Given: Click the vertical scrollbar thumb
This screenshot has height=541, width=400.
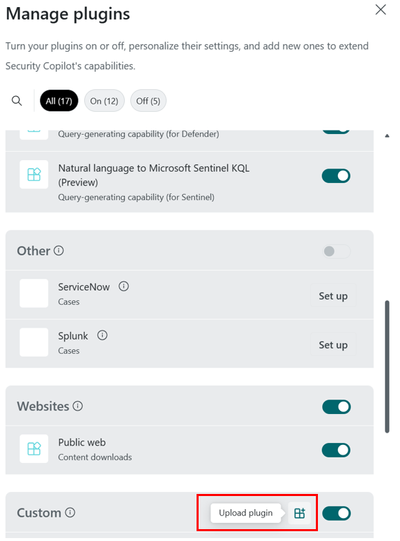Looking at the screenshot, I should click(x=387, y=366).
